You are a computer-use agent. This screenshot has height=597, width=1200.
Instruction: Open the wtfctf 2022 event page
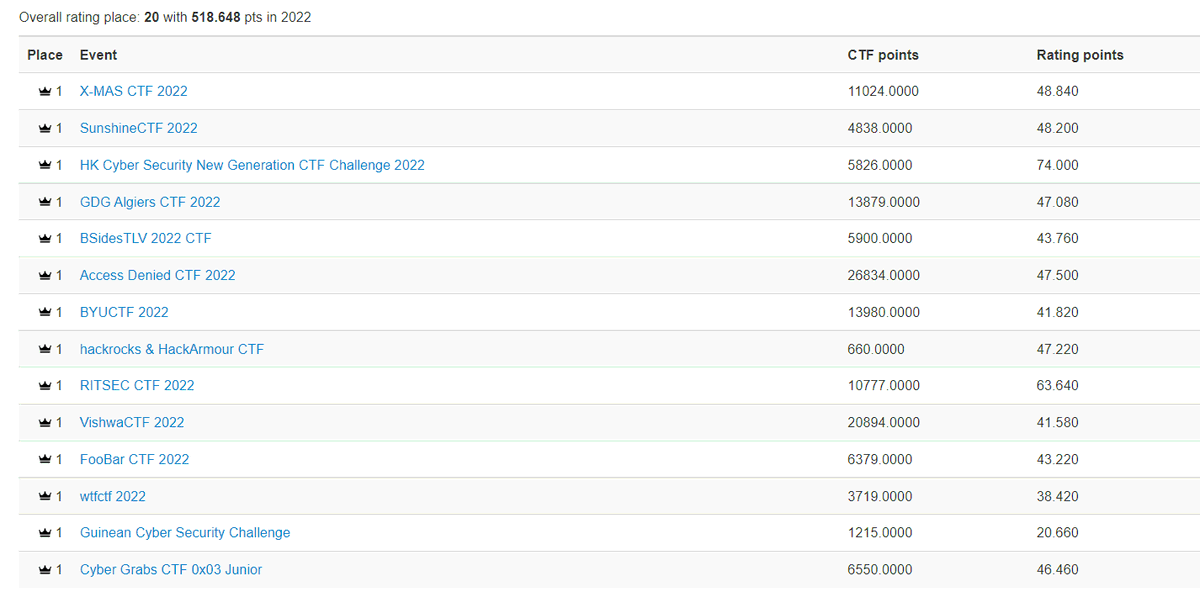click(112, 496)
